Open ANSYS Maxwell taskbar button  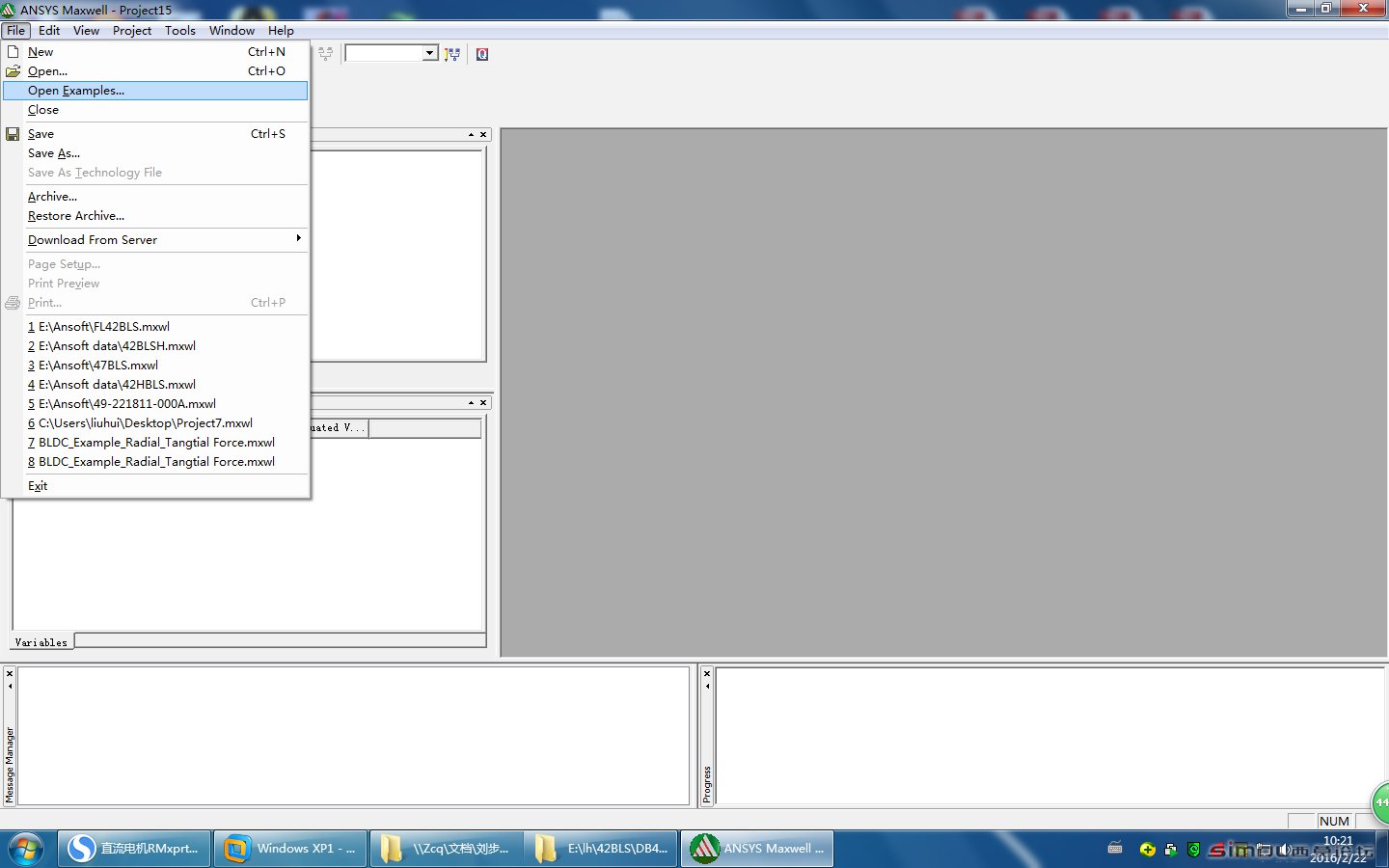(x=758, y=849)
